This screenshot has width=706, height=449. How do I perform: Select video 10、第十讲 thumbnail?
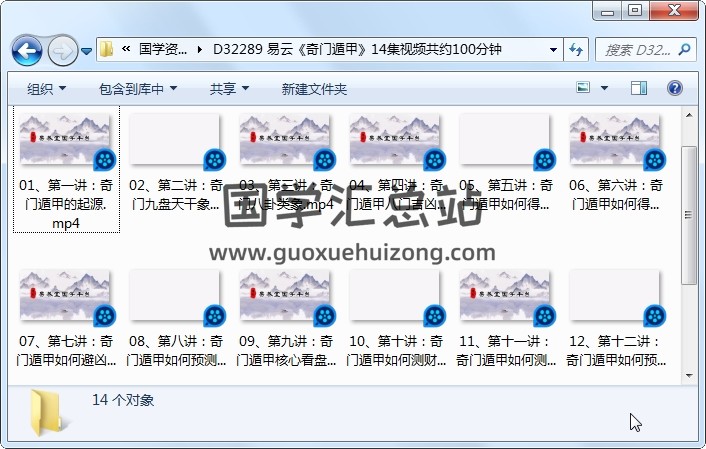(x=397, y=297)
